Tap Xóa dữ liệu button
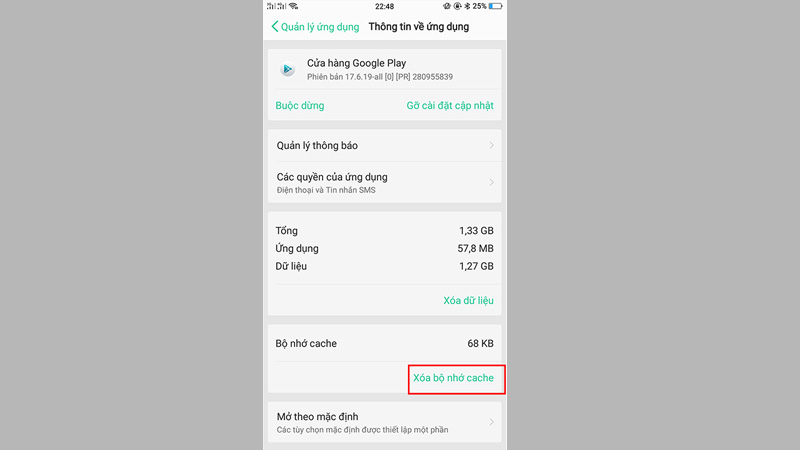The height and width of the screenshot is (450, 800). coord(468,301)
